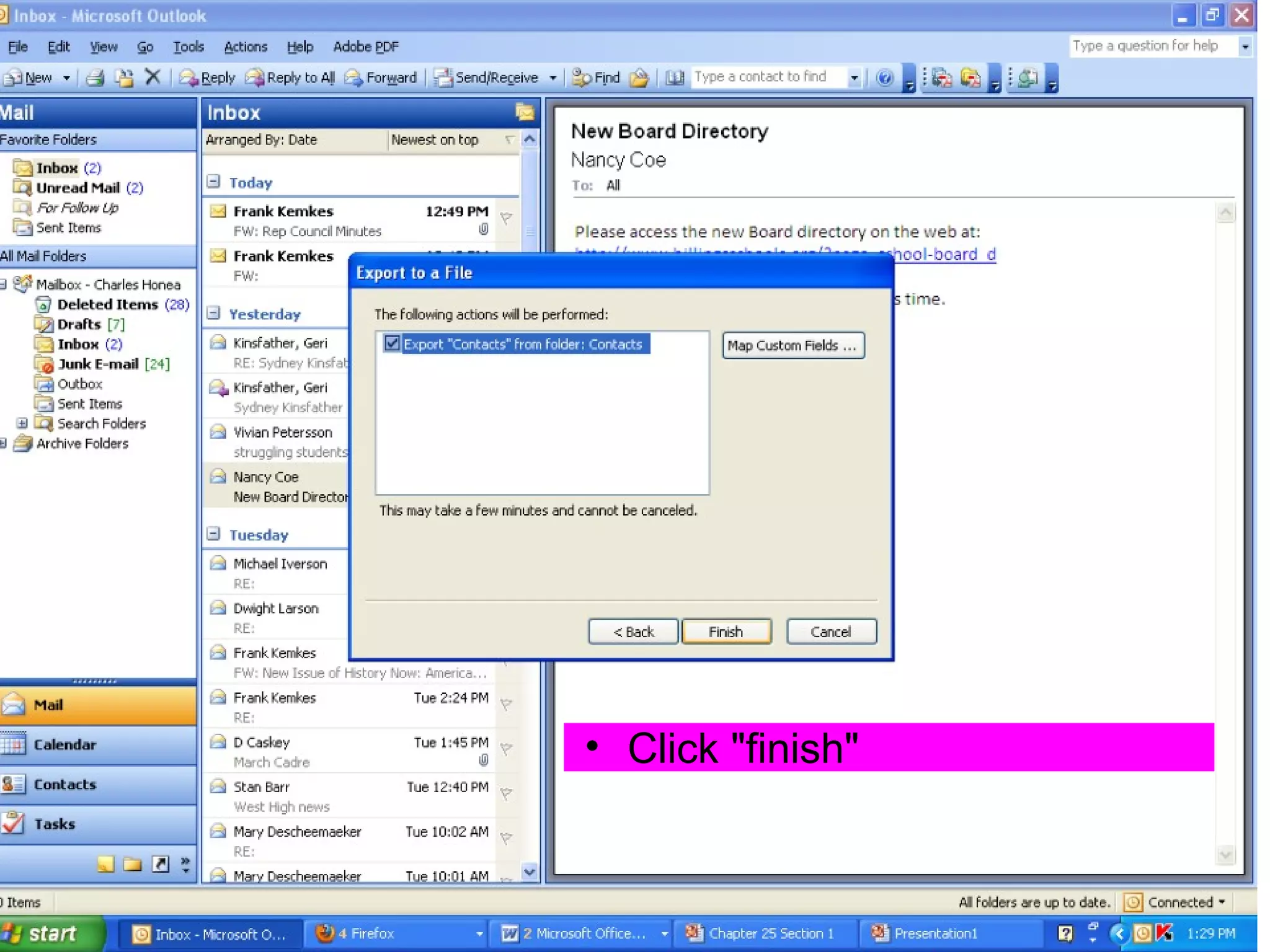The image size is (1270, 952).
Task: Click in the Type a contact to find field
Action: click(769, 77)
